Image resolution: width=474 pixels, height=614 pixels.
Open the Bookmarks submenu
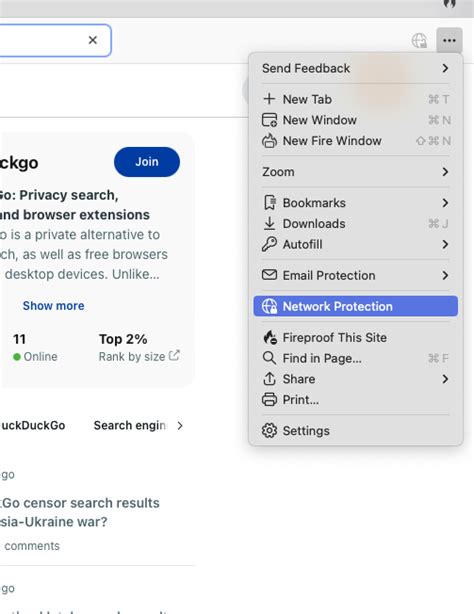click(355, 202)
